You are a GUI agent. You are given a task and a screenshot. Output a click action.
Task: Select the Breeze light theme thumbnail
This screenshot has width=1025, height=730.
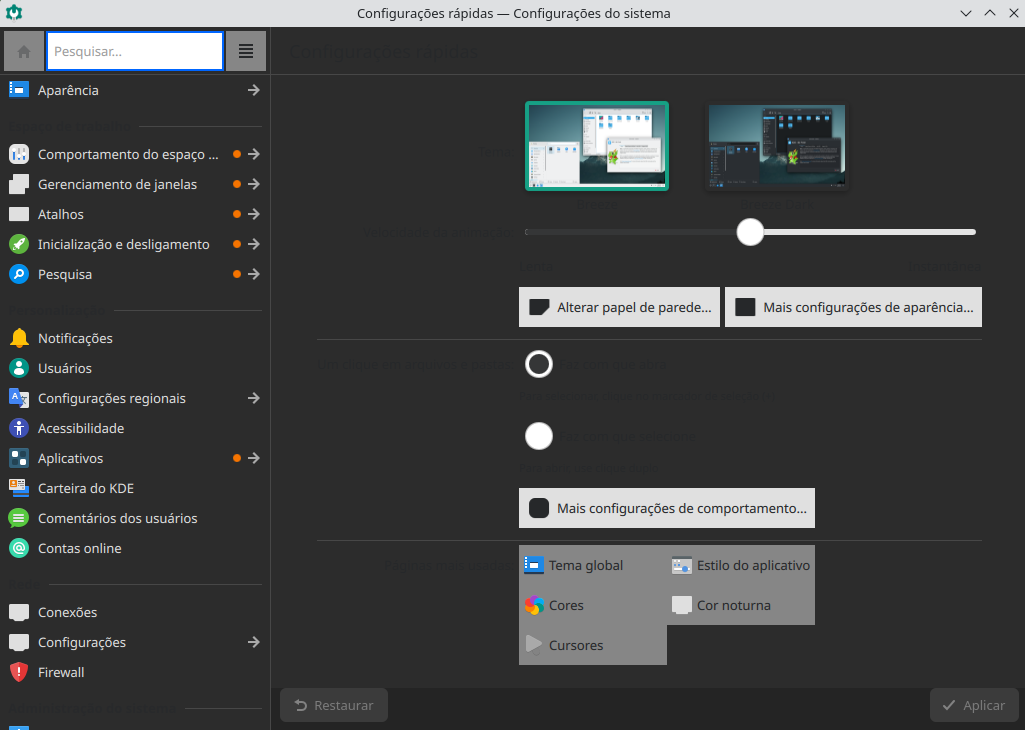pos(597,146)
